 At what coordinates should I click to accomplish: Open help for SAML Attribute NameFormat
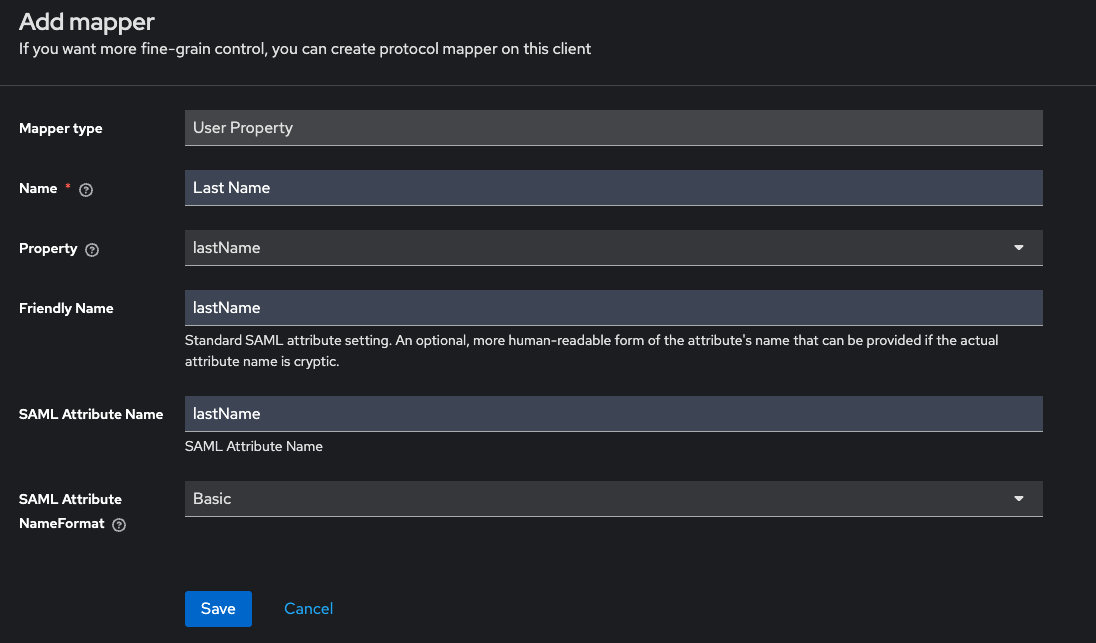tap(119, 524)
